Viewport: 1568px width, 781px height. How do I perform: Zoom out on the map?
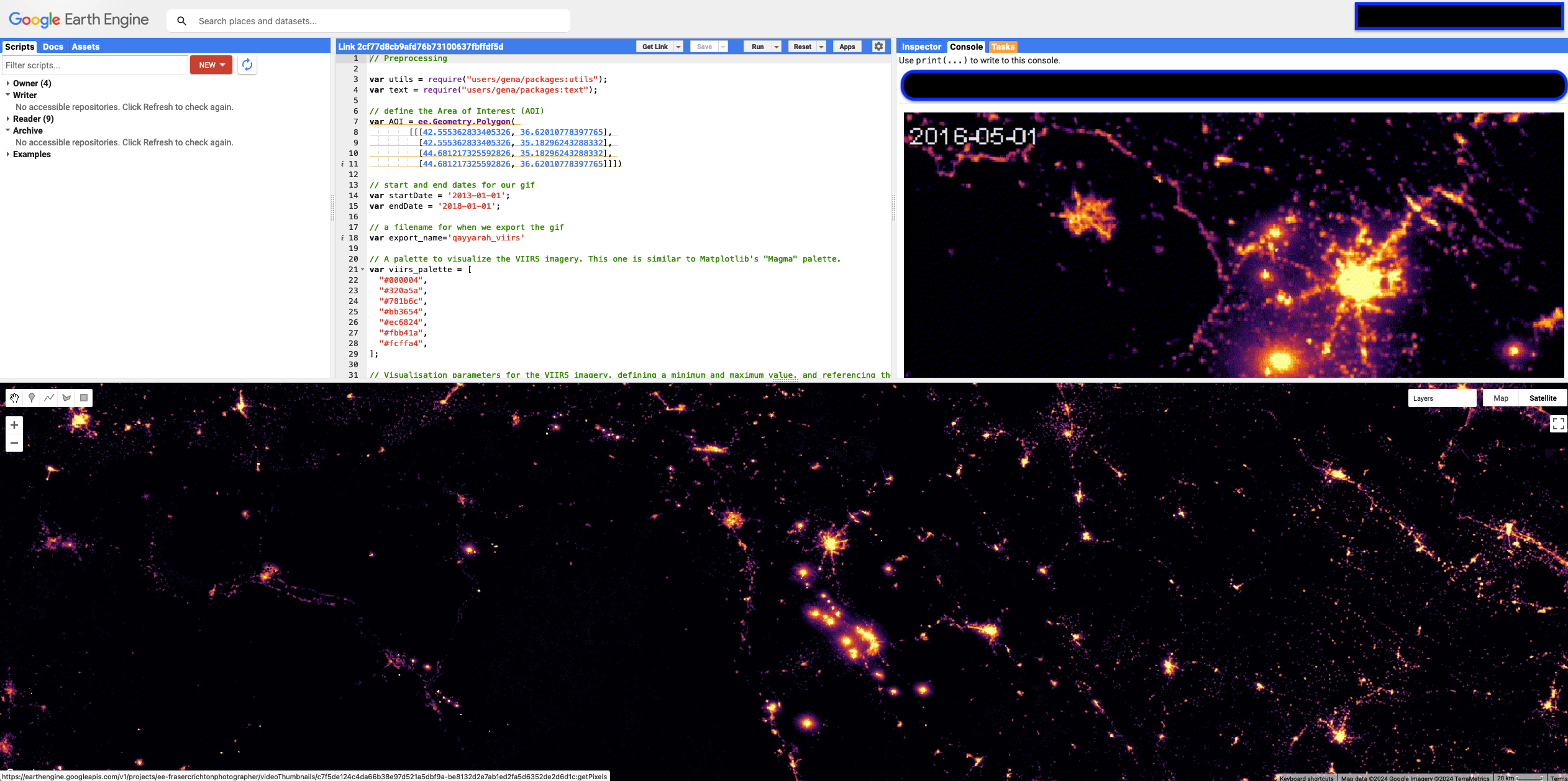(14, 443)
